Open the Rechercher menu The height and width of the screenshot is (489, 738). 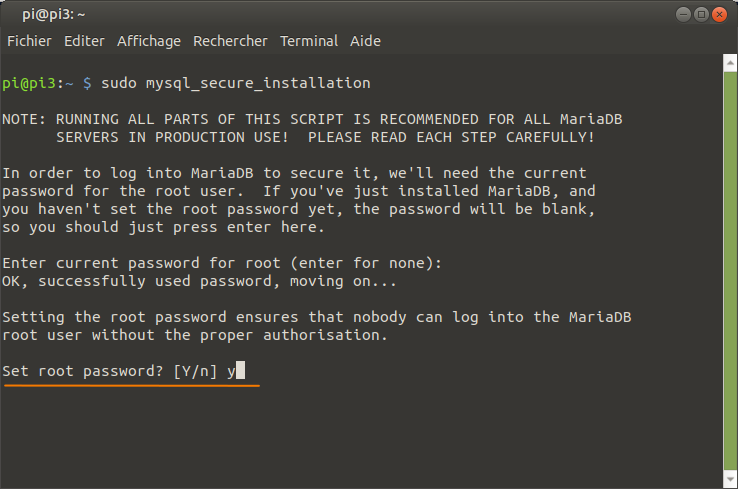[x=230, y=41]
